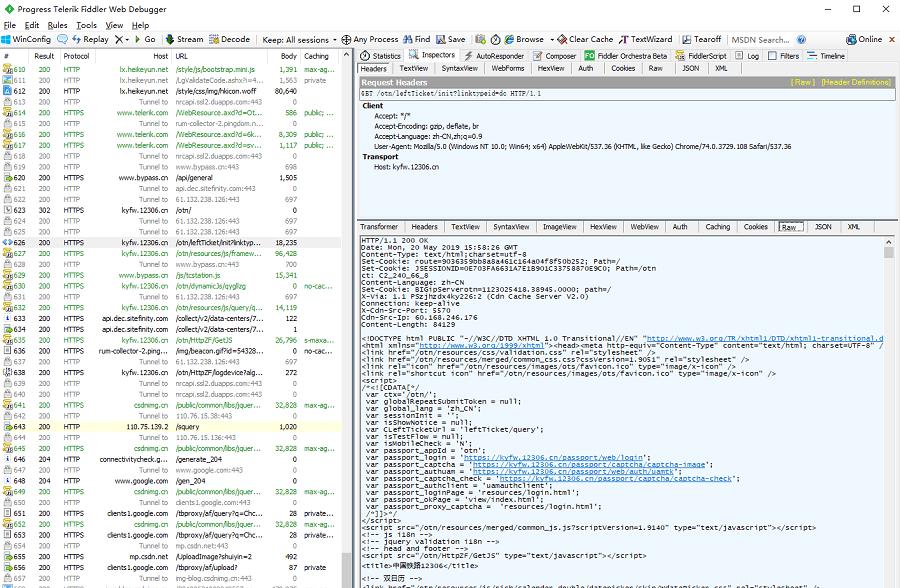Open the Log tab
This screenshot has height=588, width=900.
747,56
